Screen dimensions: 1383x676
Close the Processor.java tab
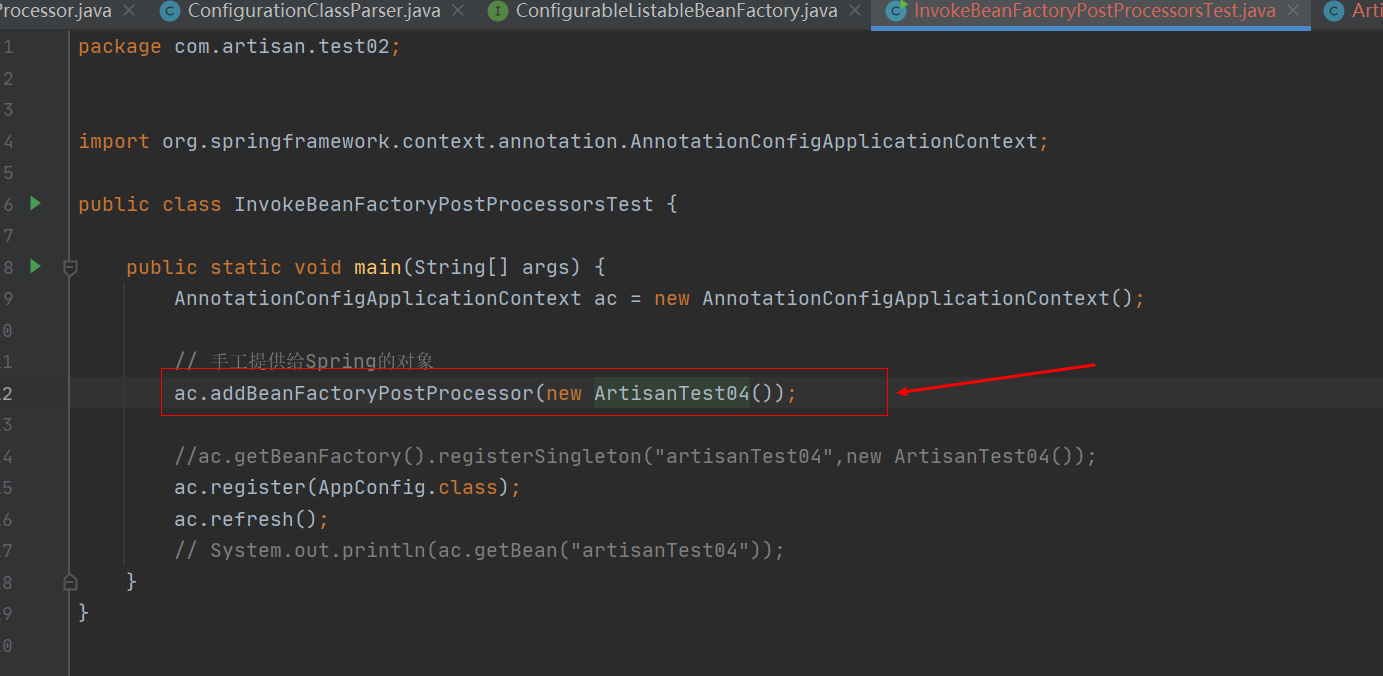tap(129, 11)
